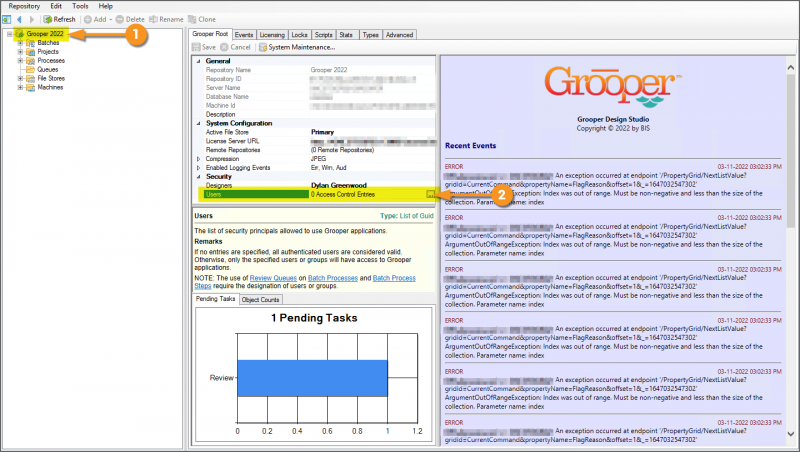Select the Processes folder icon
Image resolution: width=800 pixels, height=452 pixels.
click(30, 61)
